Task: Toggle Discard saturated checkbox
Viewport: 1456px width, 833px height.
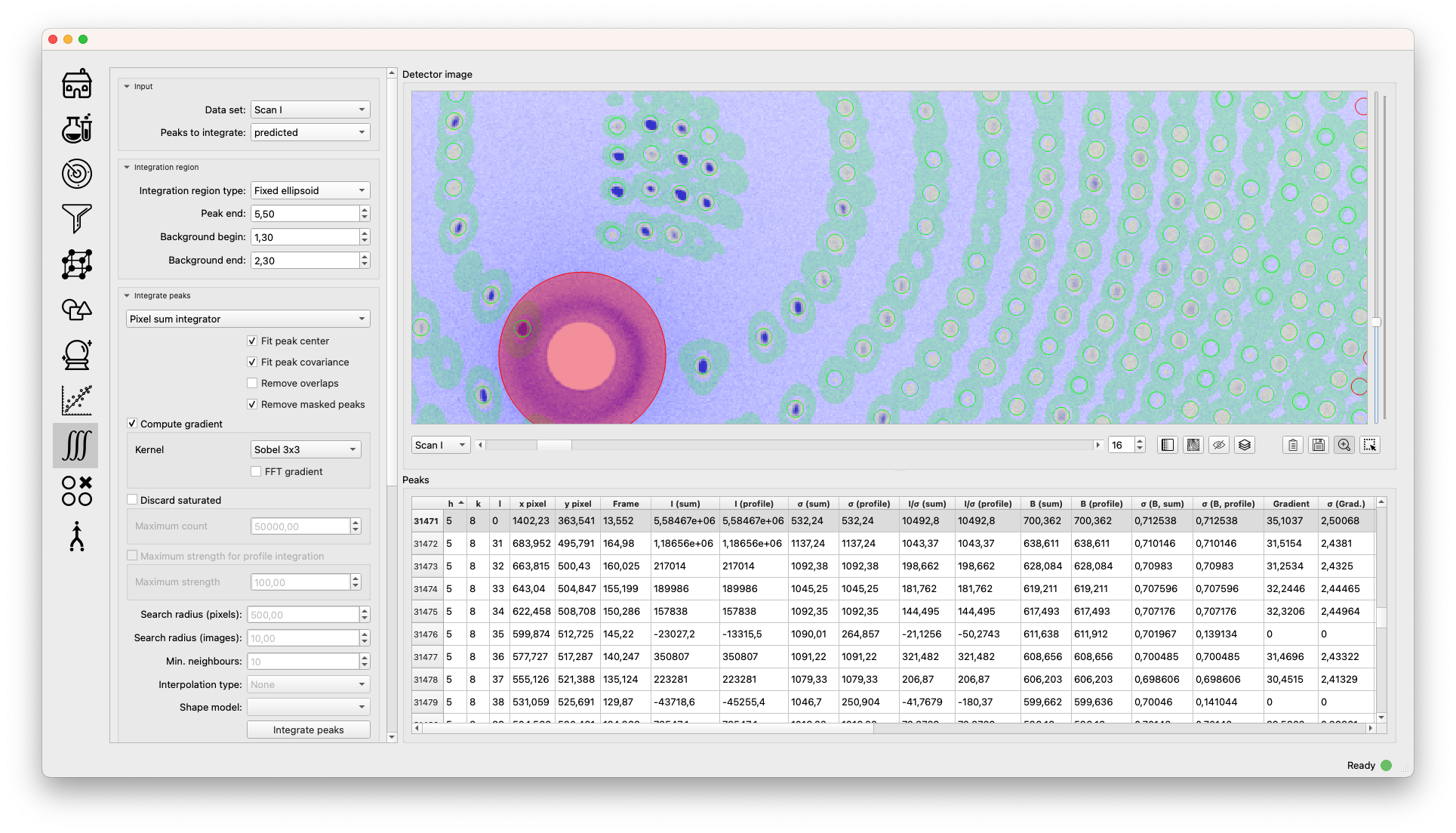Action: 132,500
